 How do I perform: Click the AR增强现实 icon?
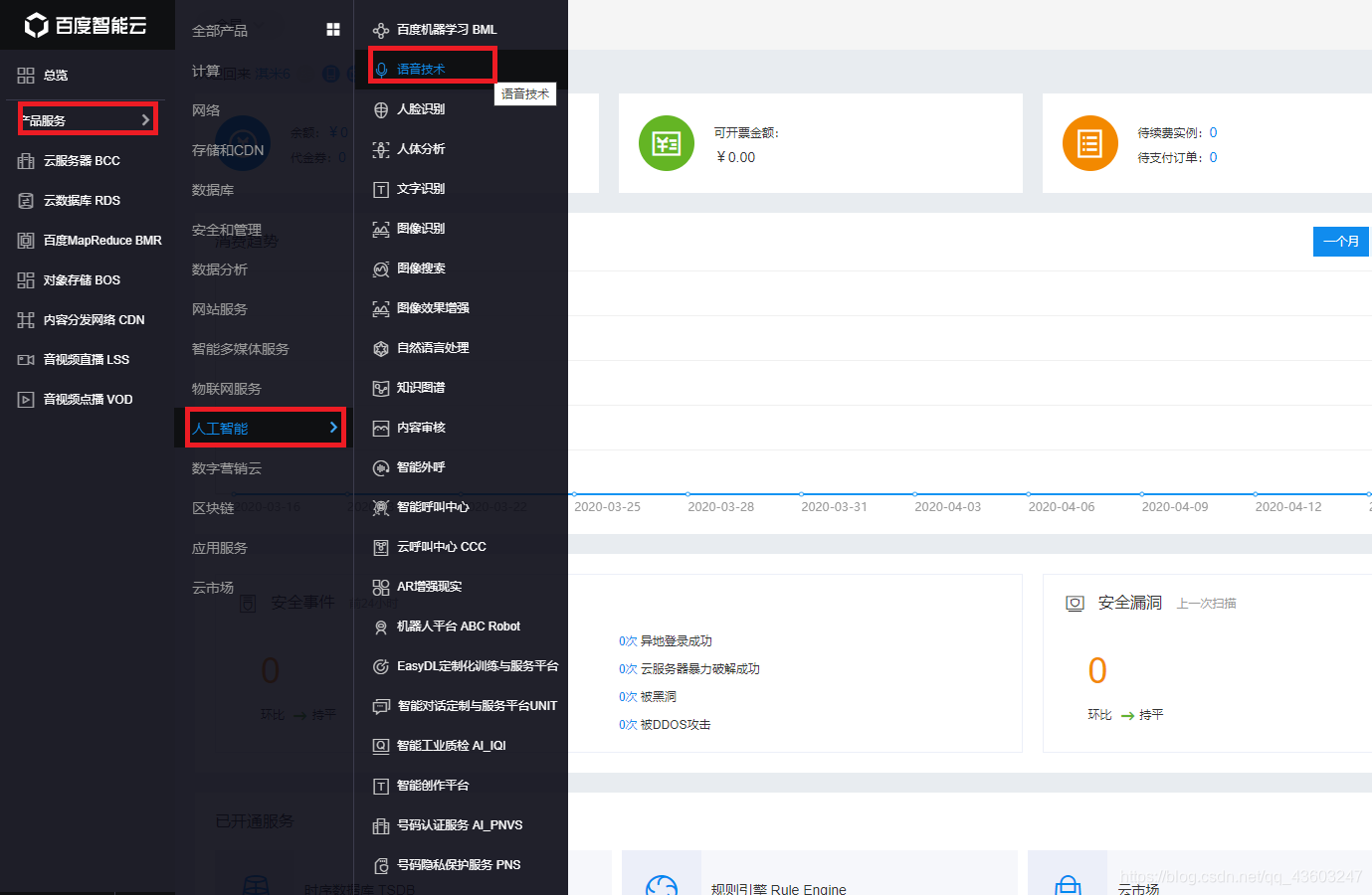pyautogui.click(x=381, y=588)
